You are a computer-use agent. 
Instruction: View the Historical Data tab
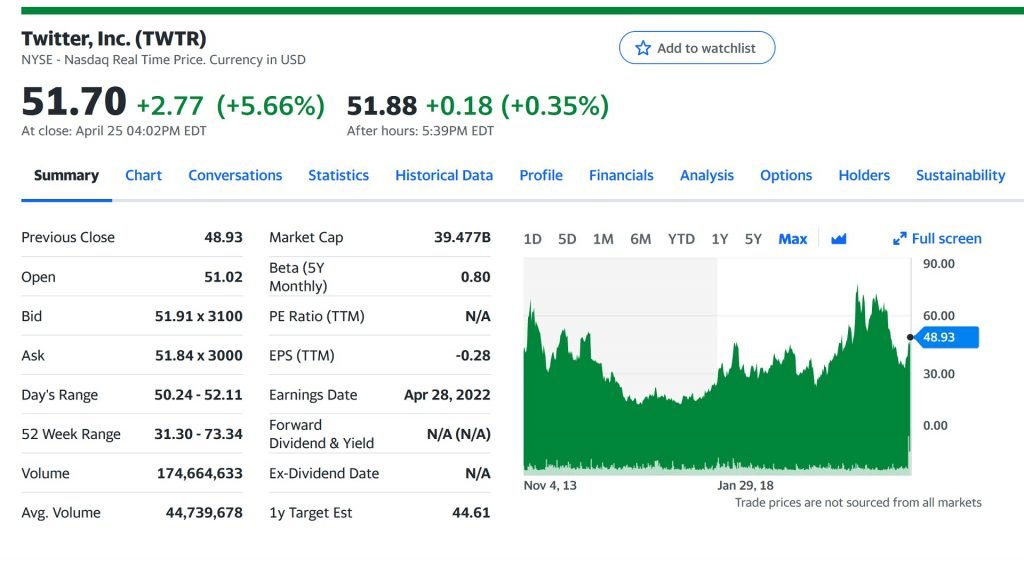point(444,176)
